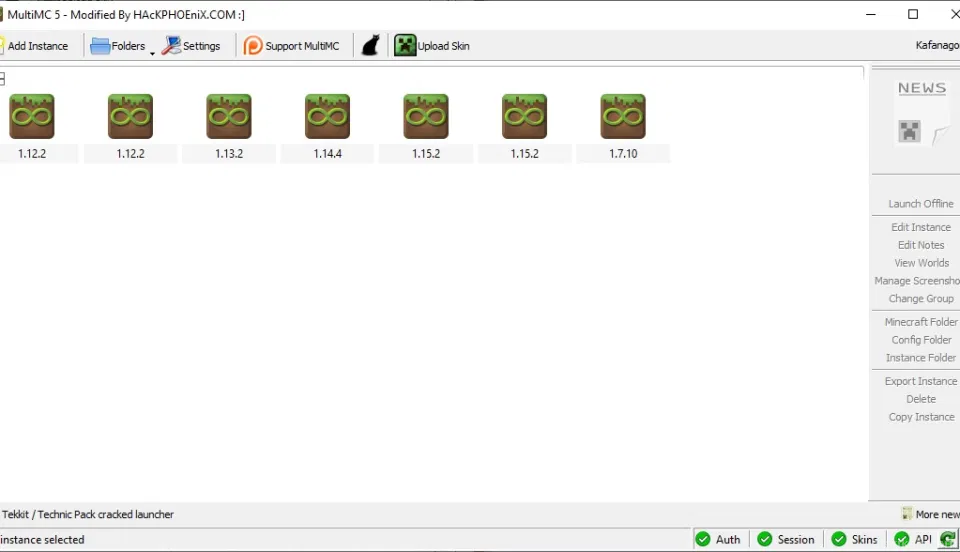Click the Session status indicator

(x=786, y=539)
